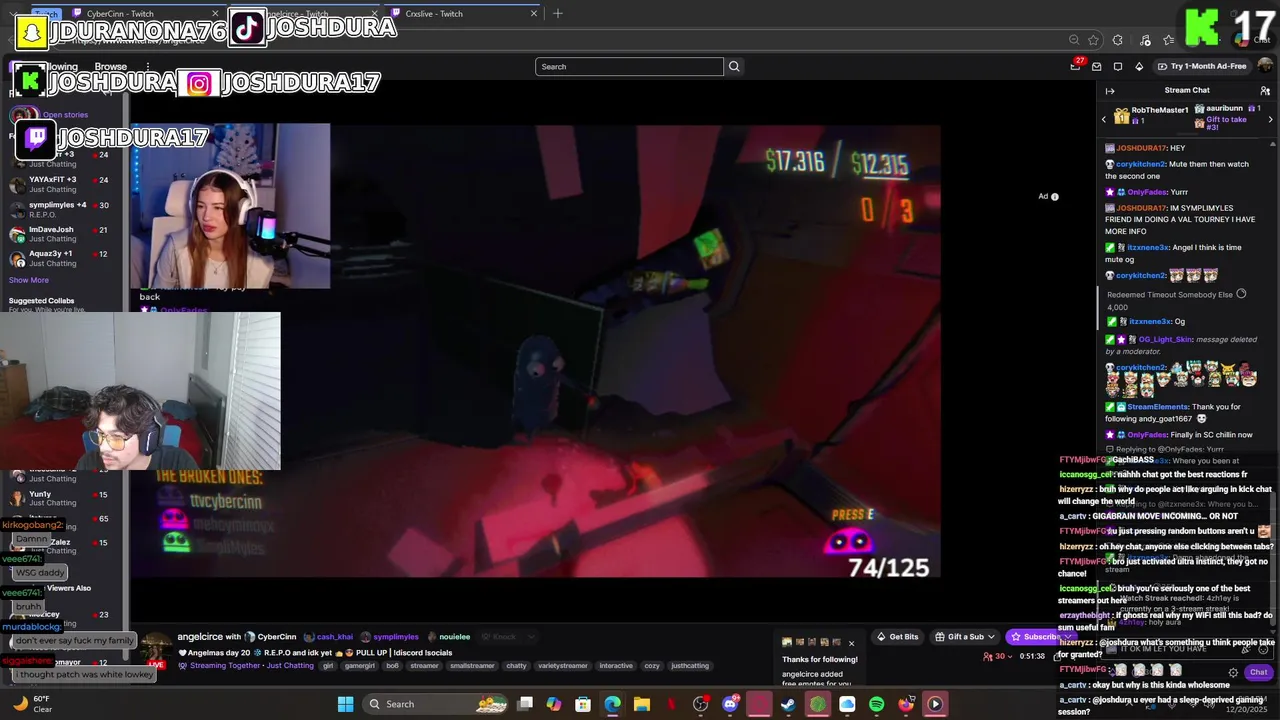Image resolution: width=1280 pixels, height=720 pixels.
Task: Switch to CyberCinn - Twitch tab
Action: 146,14
